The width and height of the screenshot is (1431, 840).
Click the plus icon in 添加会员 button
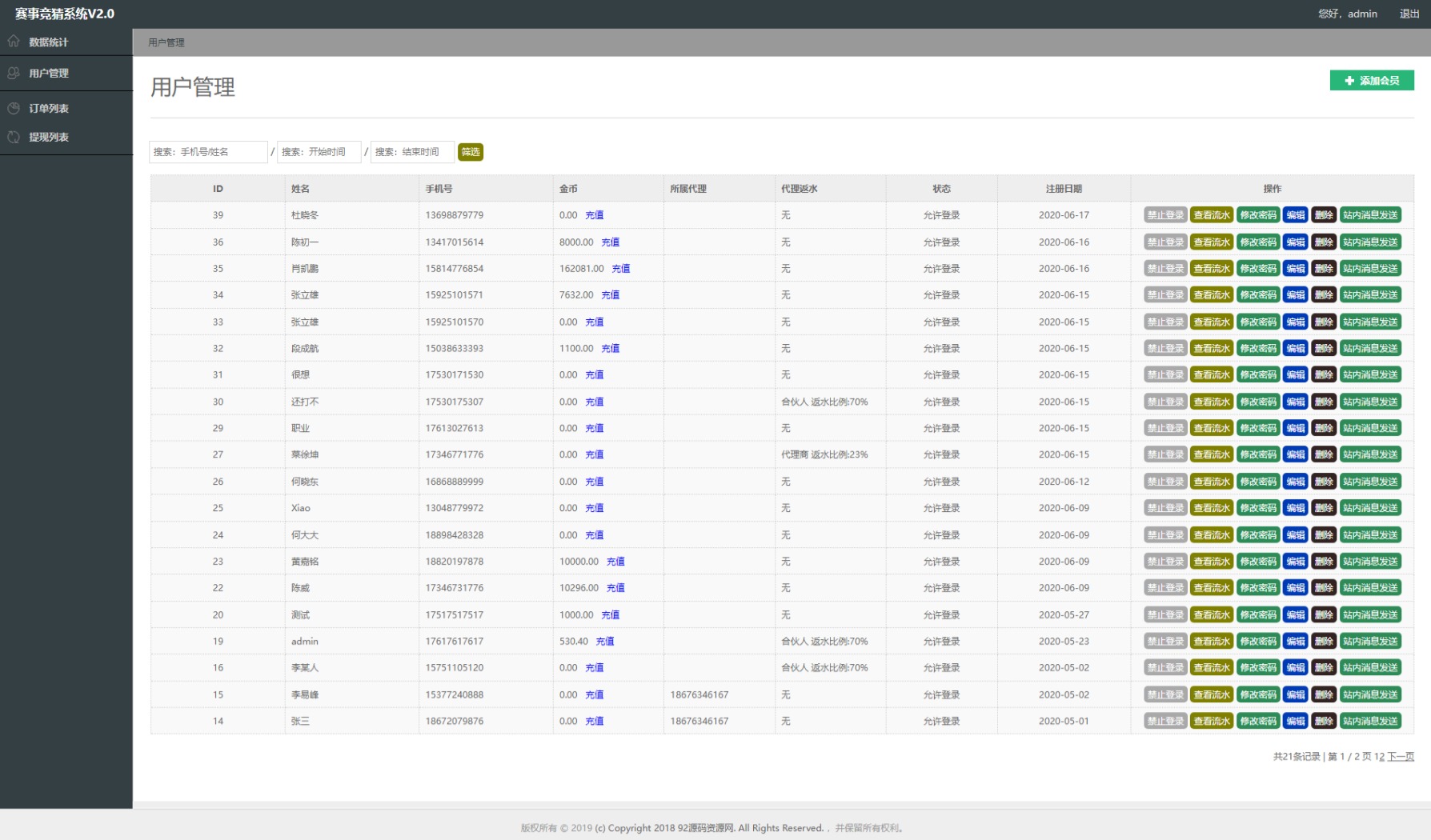click(1349, 81)
